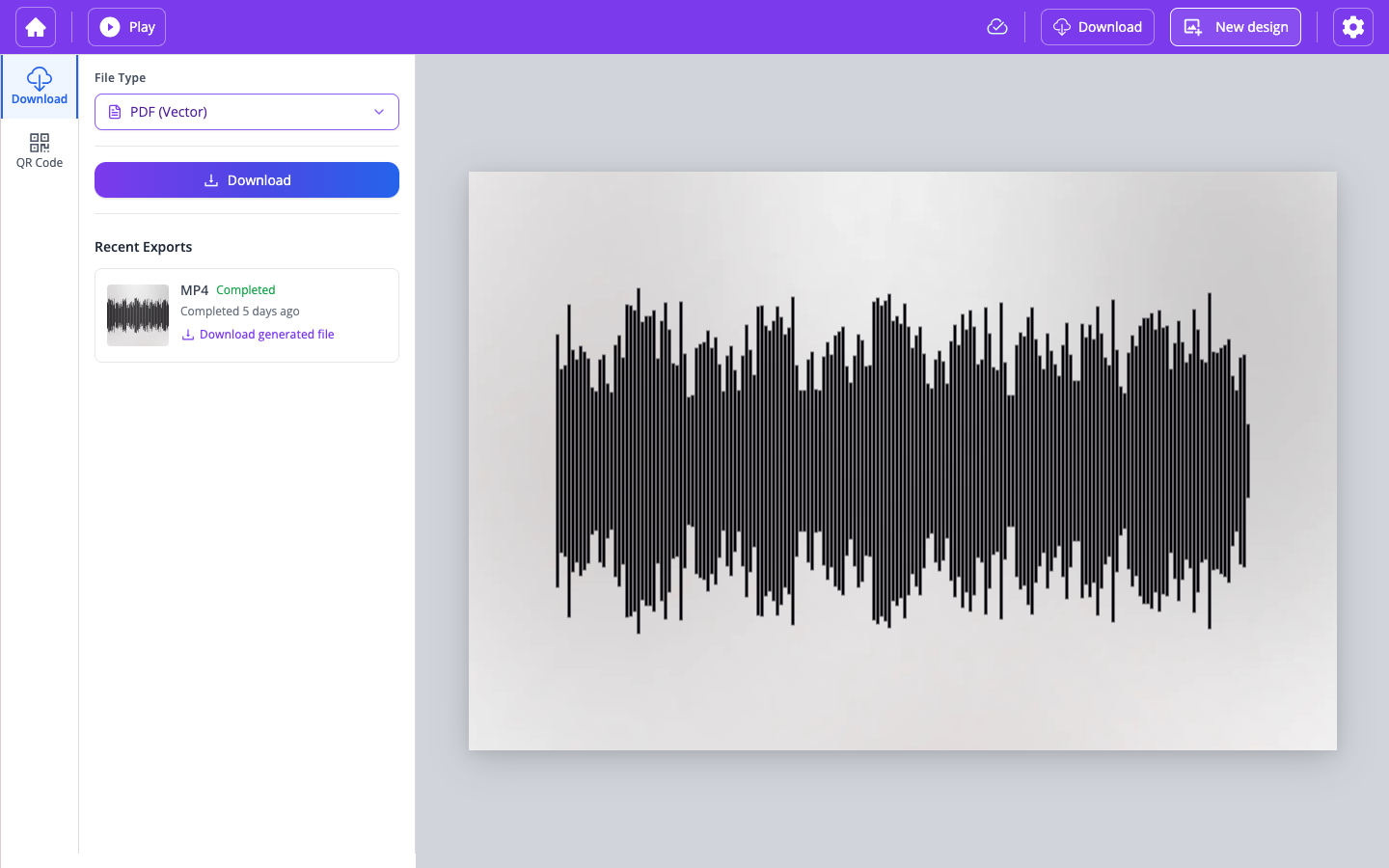Select the Download icon in the left sidebar
Screen dimensions: 1389x868
tap(40, 79)
